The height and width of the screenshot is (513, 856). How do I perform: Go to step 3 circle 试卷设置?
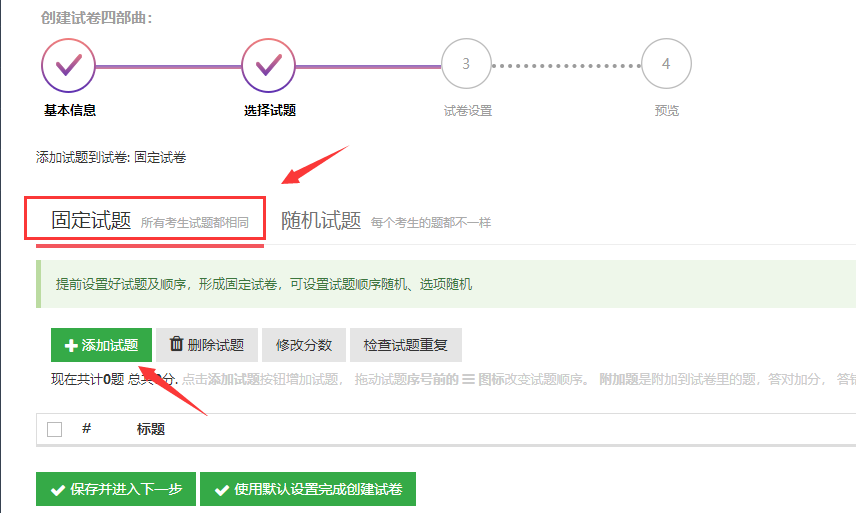point(466,64)
